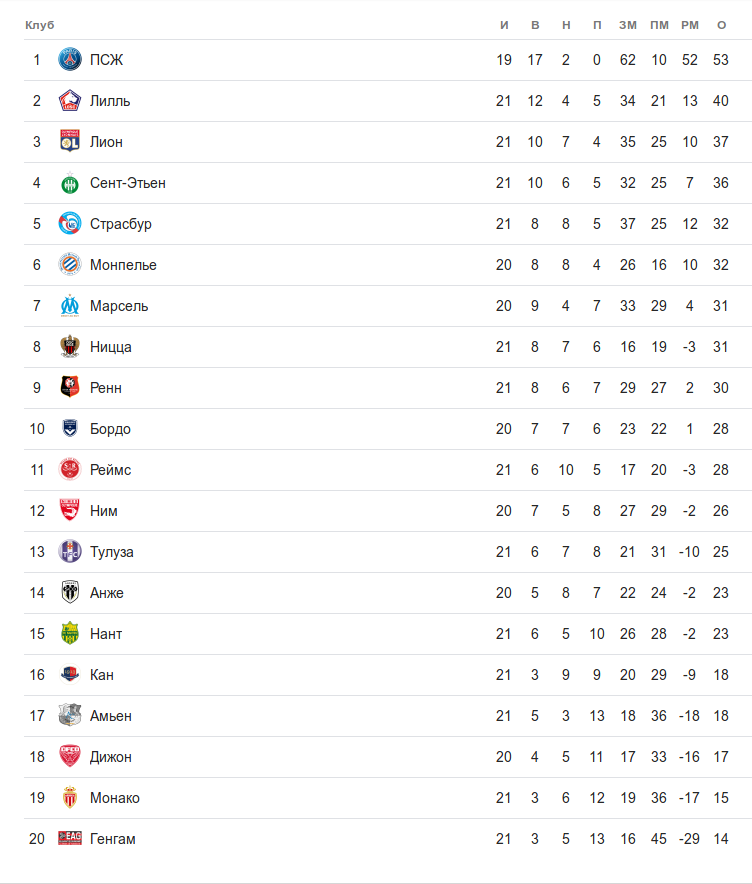Click the PSG club crest icon
Image resolution: width=752 pixels, height=884 pixels.
point(69,60)
